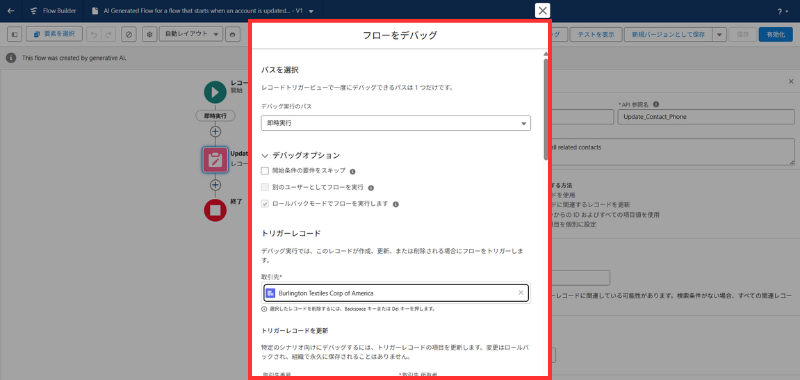
Task: Click the Flow Builder logo icon
Action: click(34, 11)
